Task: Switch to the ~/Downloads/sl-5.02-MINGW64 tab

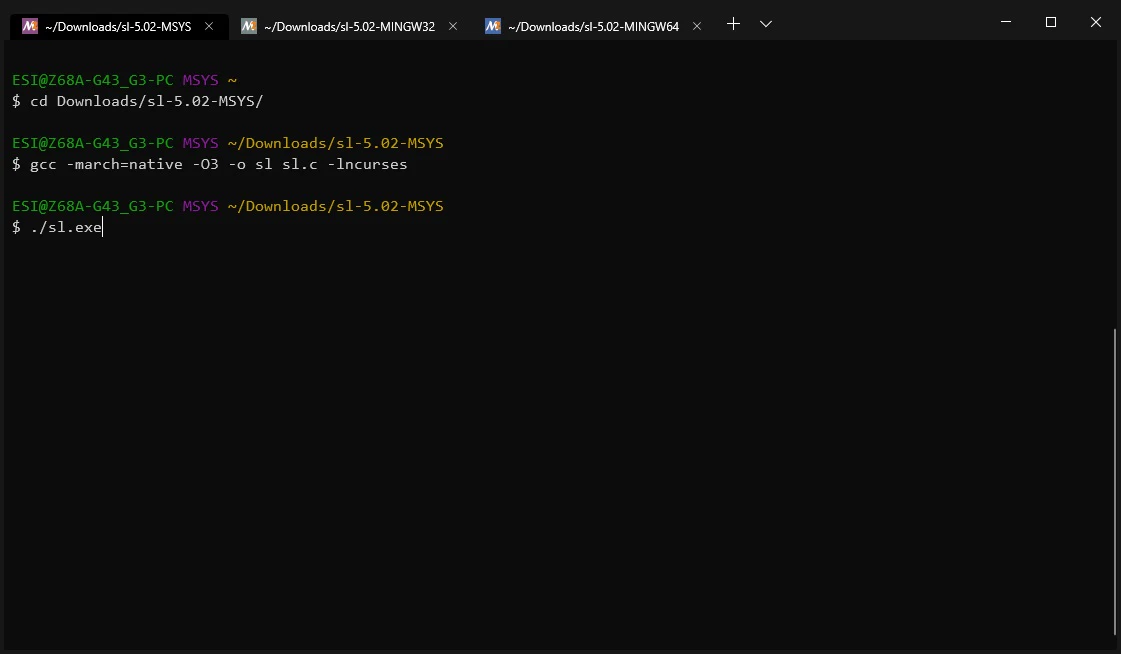Action: click(593, 26)
